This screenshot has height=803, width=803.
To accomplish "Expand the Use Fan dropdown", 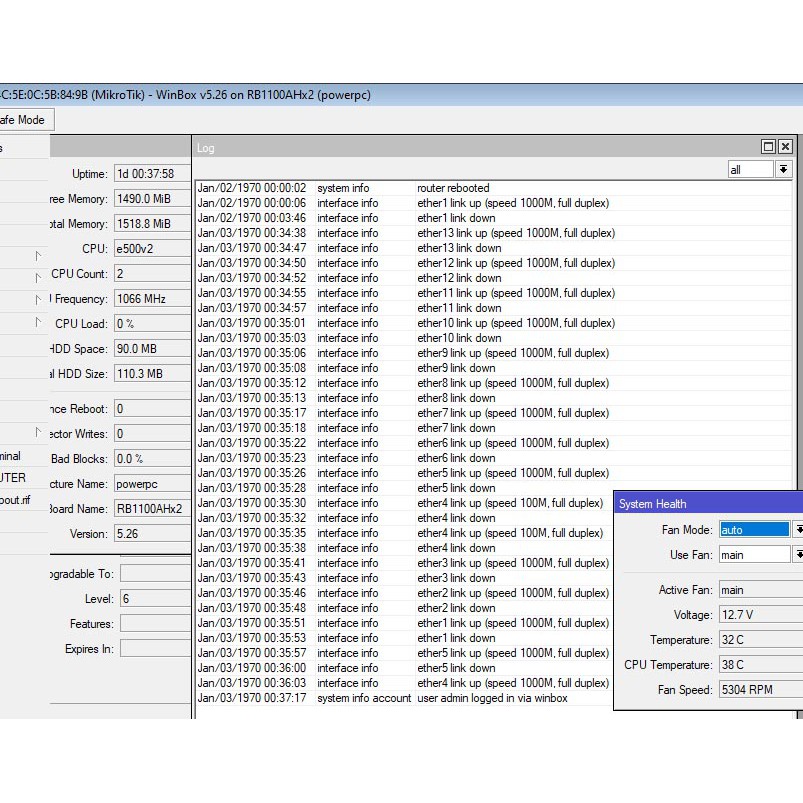I will 798,555.
